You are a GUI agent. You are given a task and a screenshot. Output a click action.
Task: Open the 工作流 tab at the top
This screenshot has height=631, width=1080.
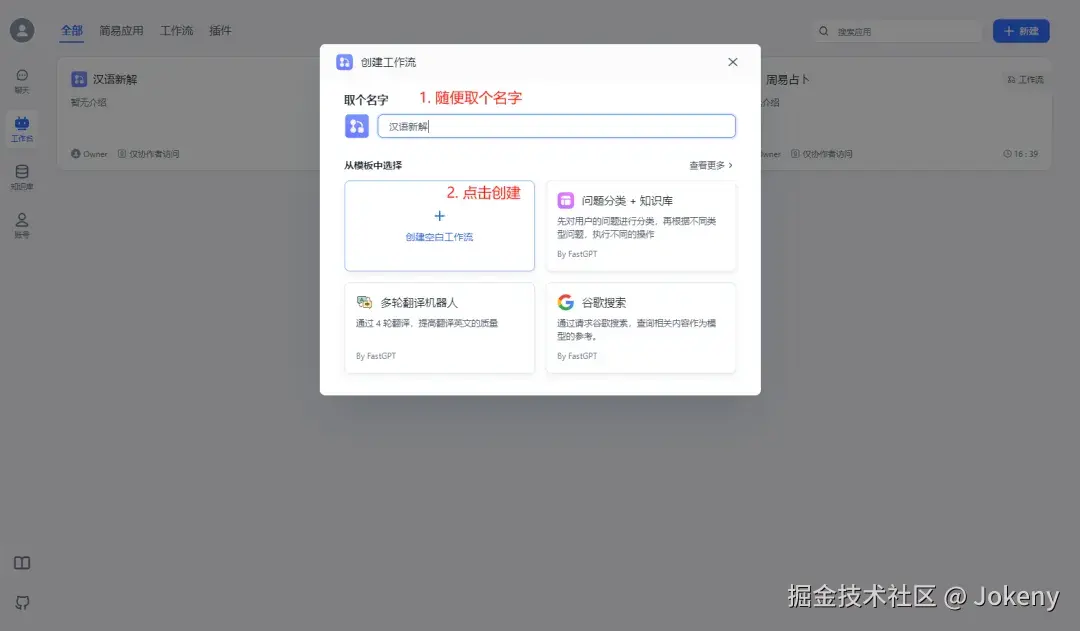pyautogui.click(x=176, y=30)
